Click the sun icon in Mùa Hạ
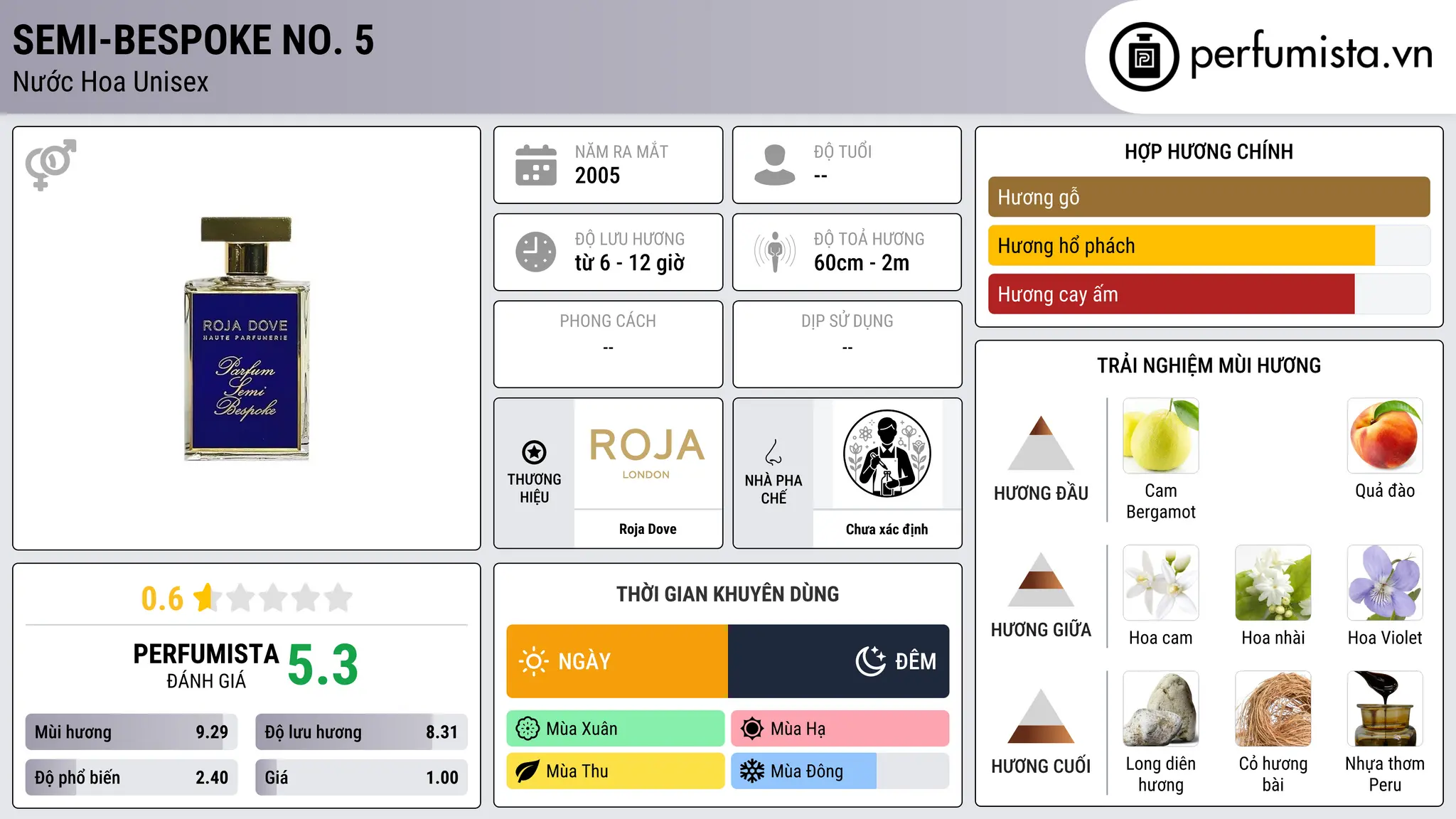Image resolution: width=1456 pixels, height=819 pixels. [x=752, y=729]
